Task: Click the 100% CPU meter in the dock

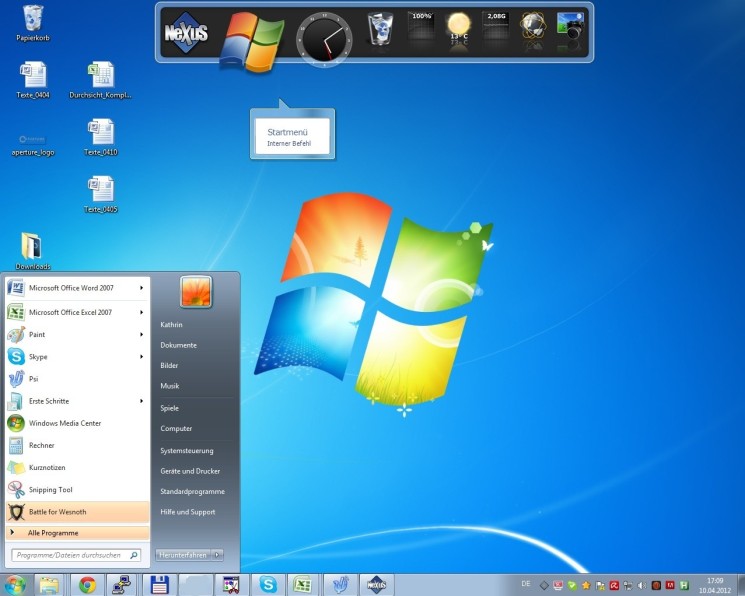Action: coord(421,26)
